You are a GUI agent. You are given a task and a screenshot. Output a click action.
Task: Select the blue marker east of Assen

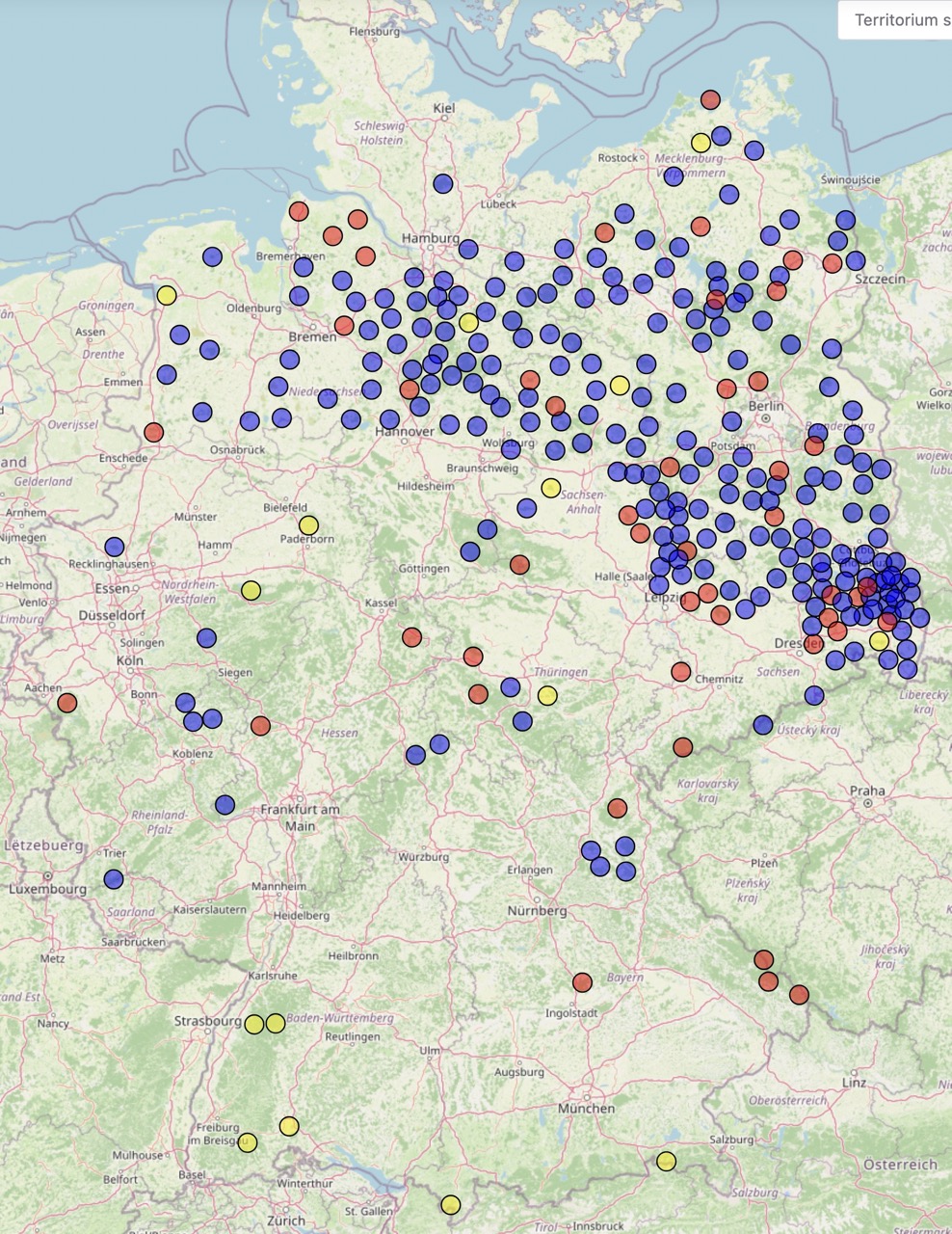point(179,335)
